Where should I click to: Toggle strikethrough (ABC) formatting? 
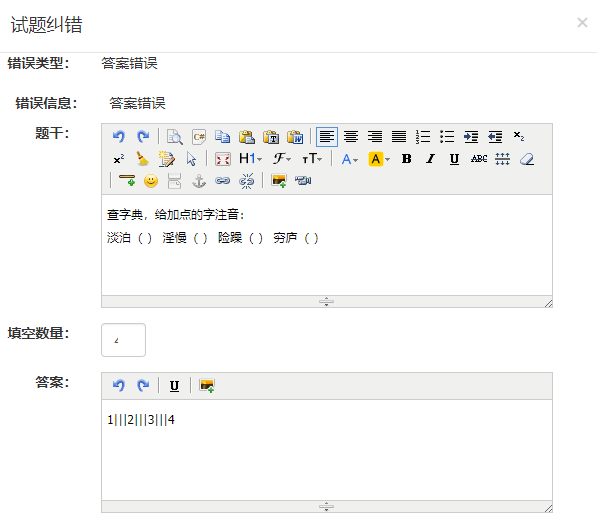479,159
